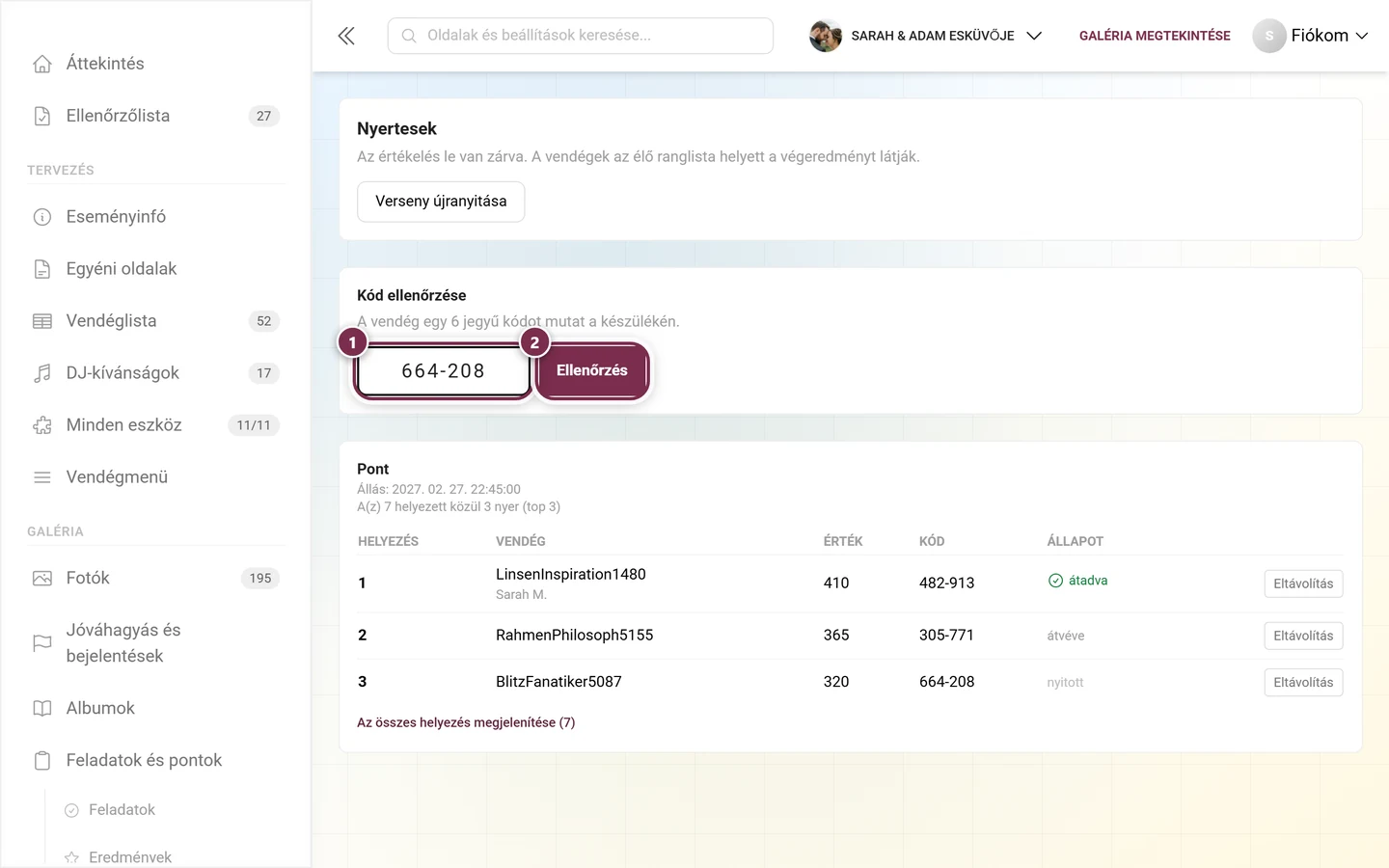Show all placements link (7)
The height and width of the screenshot is (868, 1389).
466,722
